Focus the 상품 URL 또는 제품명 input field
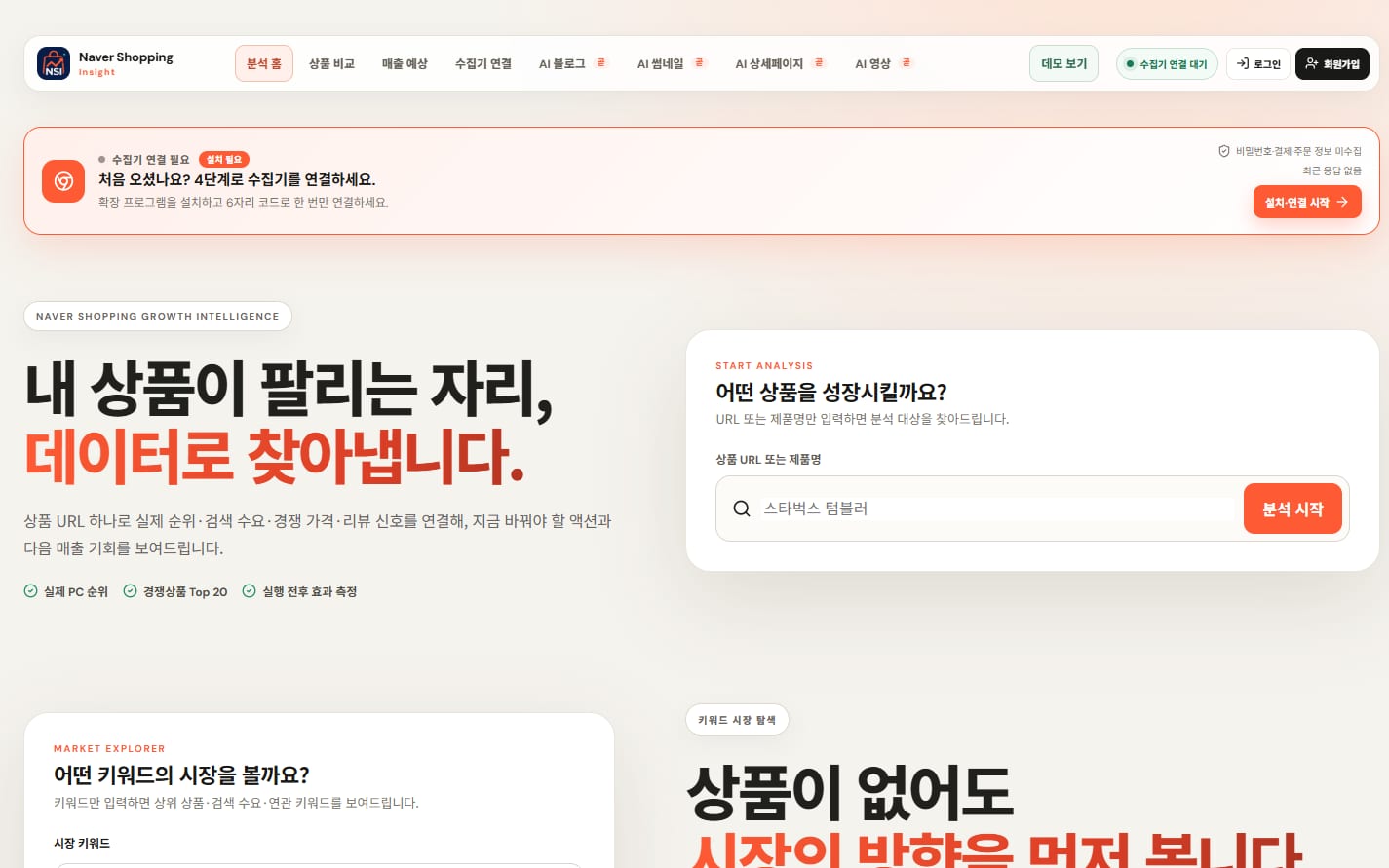Viewport: 1389px width, 868px height. [x=998, y=509]
